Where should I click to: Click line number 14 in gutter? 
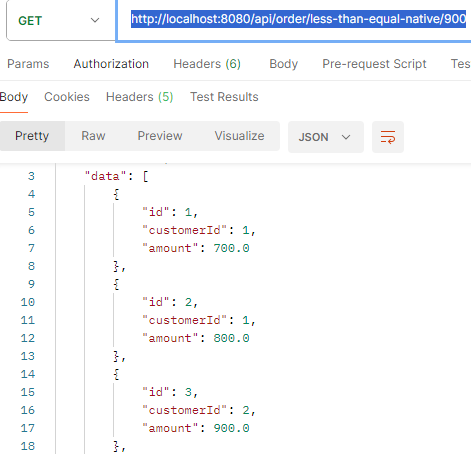coord(28,374)
